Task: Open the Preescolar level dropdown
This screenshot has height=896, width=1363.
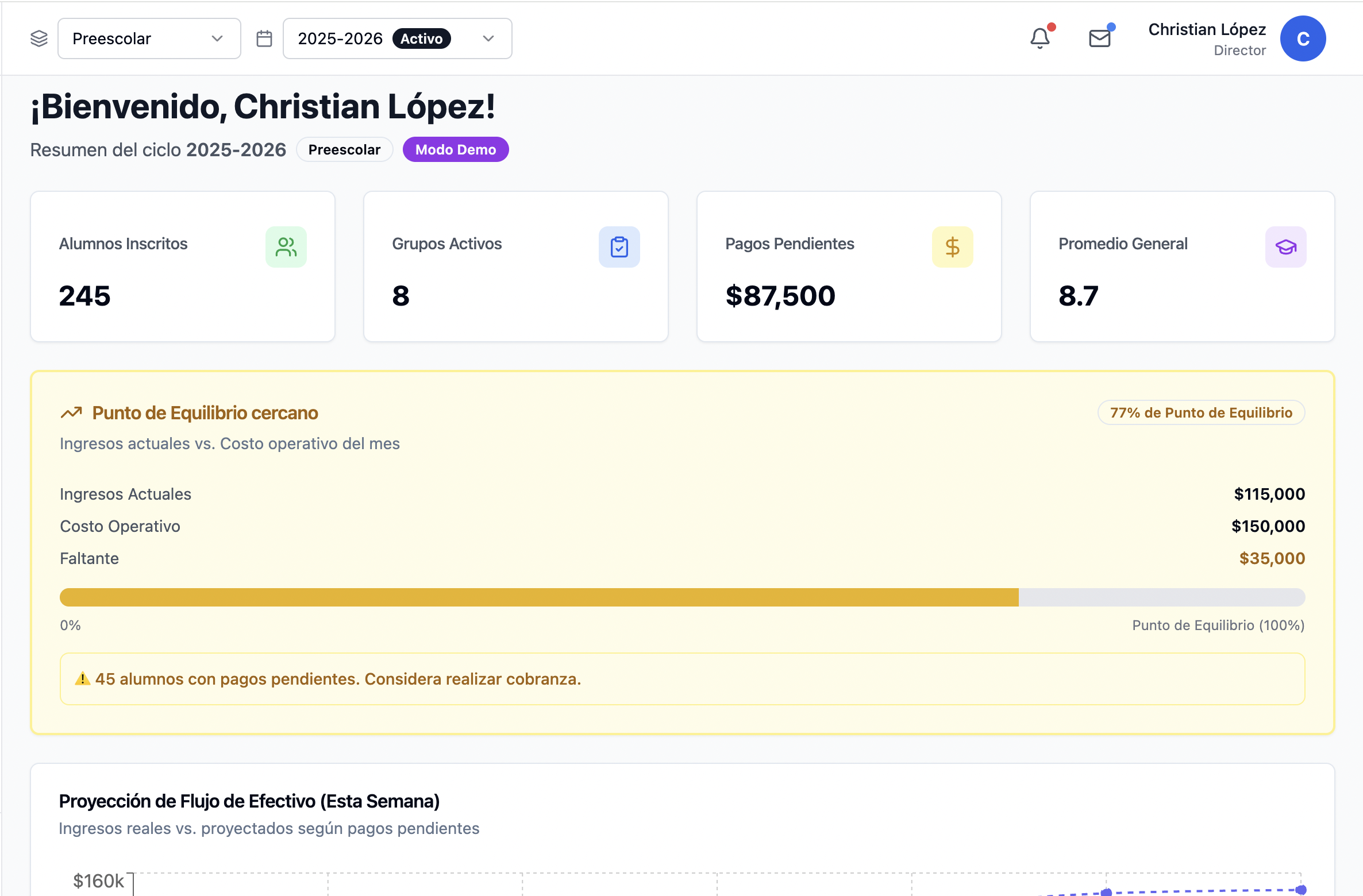Action: (x=149, y=38)
